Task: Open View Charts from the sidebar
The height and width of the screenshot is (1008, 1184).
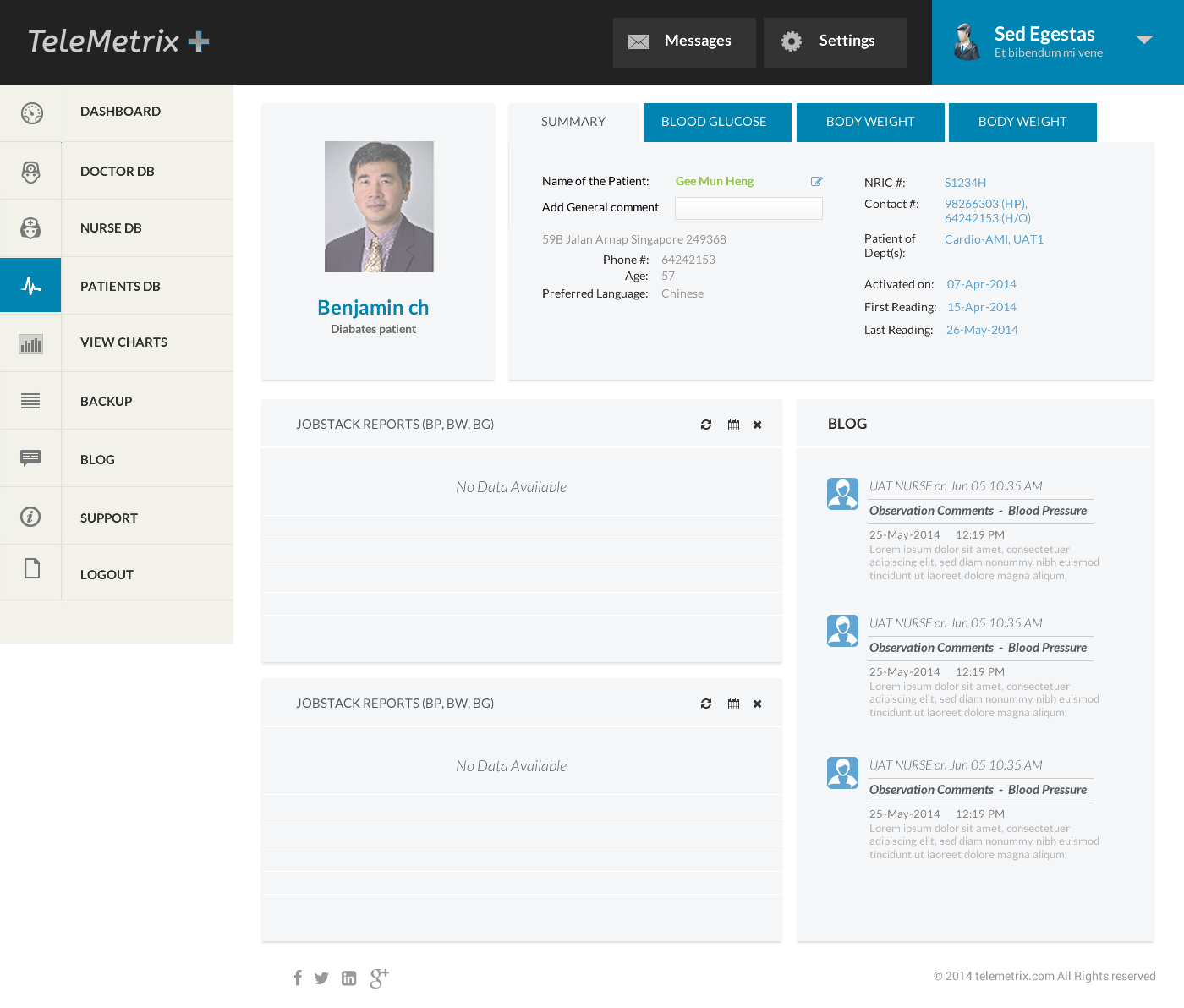Action: [x=123, y=342]
